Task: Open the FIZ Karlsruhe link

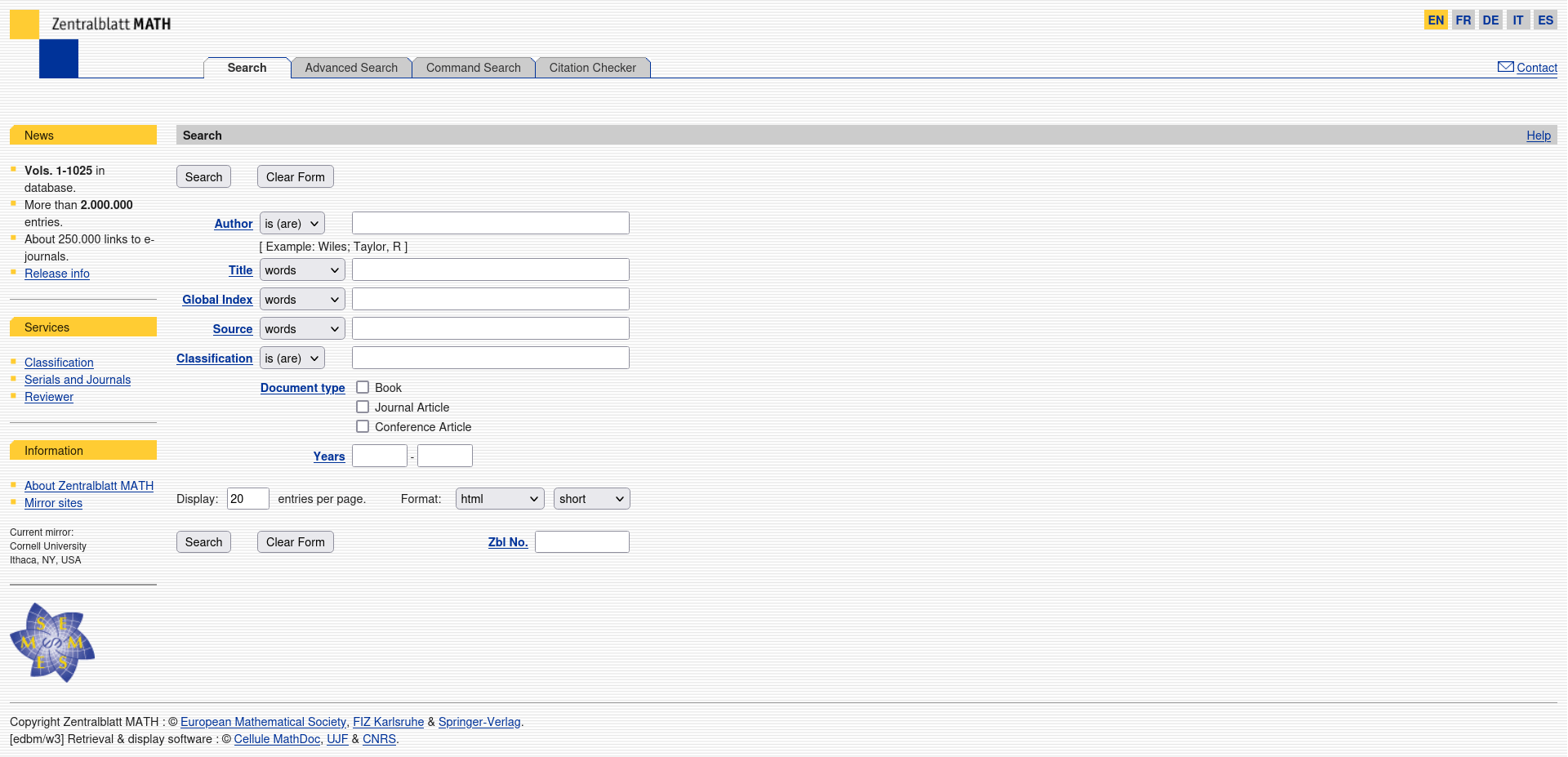Action: click(389, 722)
